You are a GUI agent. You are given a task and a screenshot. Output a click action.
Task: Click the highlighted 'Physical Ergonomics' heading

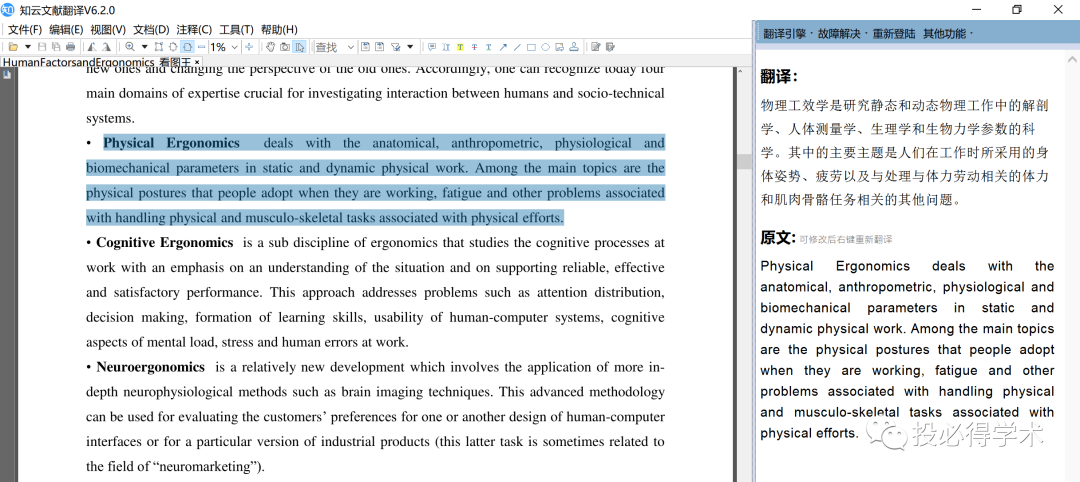tap(172, 143)
